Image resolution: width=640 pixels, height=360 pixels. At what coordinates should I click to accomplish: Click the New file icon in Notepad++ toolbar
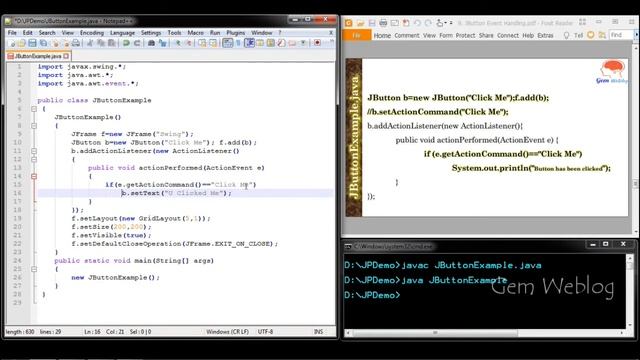(x=11, y=43)
